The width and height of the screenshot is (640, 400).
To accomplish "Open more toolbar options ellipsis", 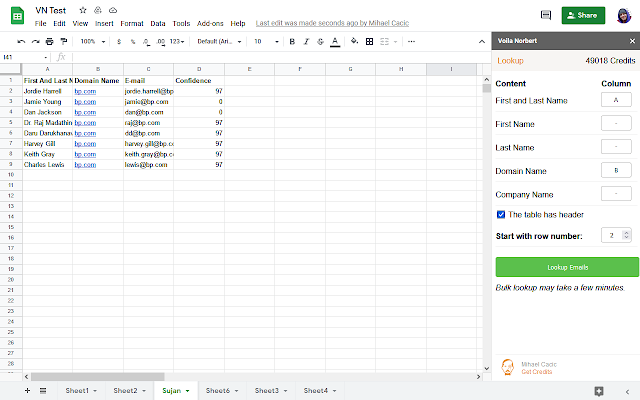I will 411,42.
